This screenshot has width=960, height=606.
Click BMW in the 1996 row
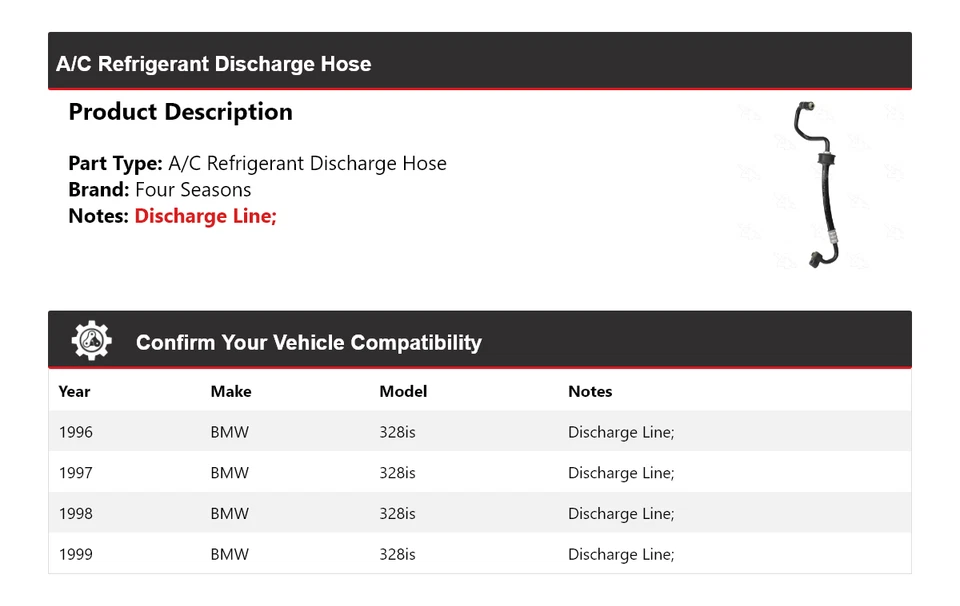coord(230,432)
